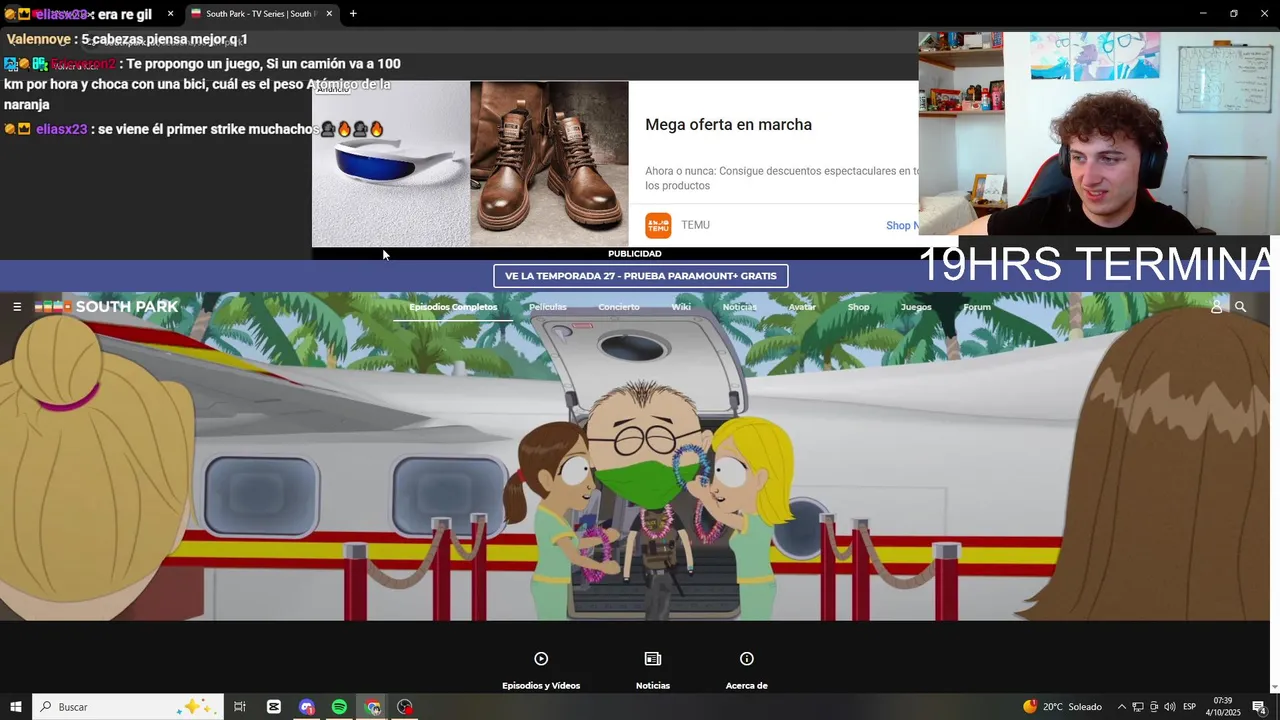Open Forum in the navigation

point(977,307)
